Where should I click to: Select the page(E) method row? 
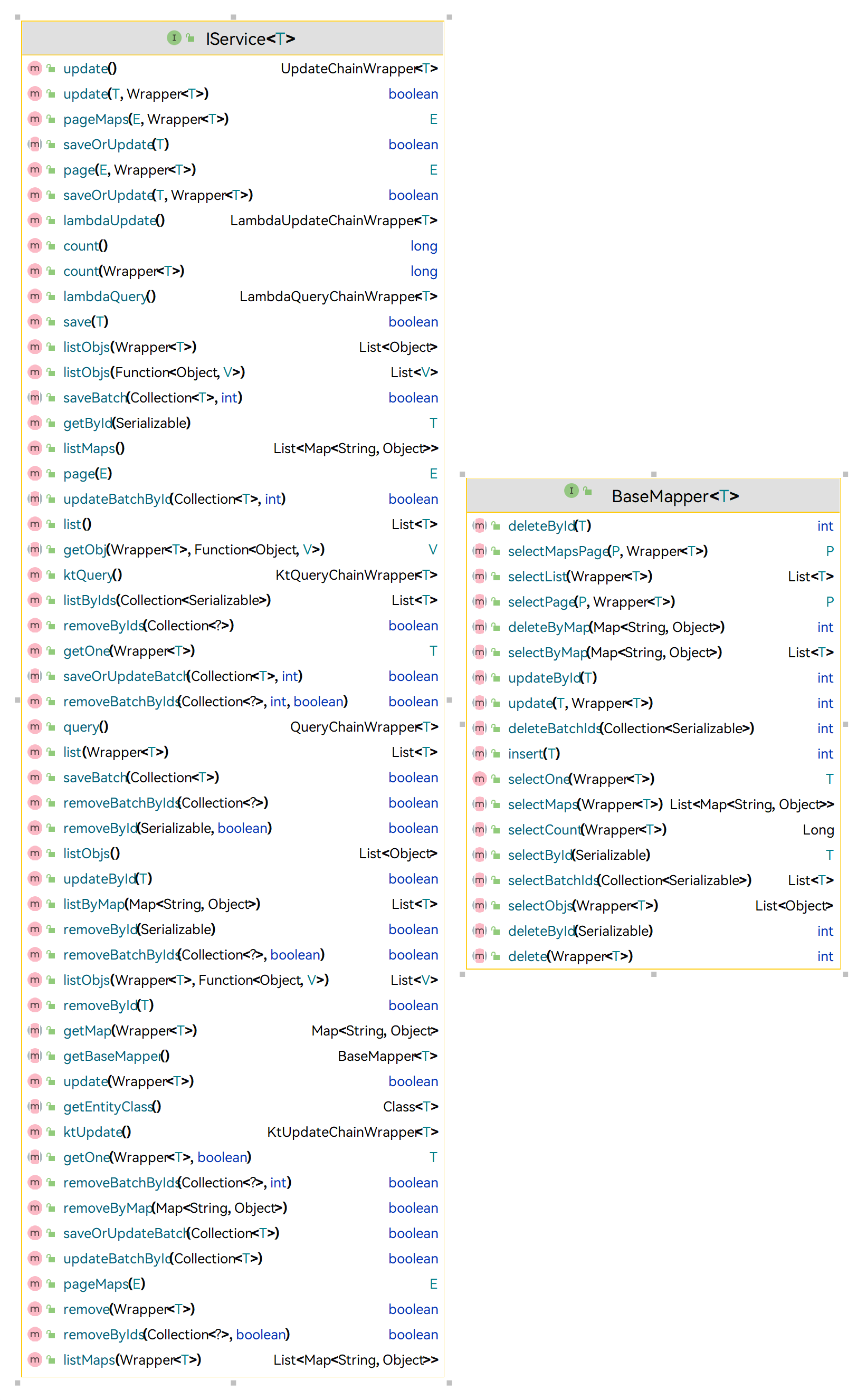click(232, 473)
